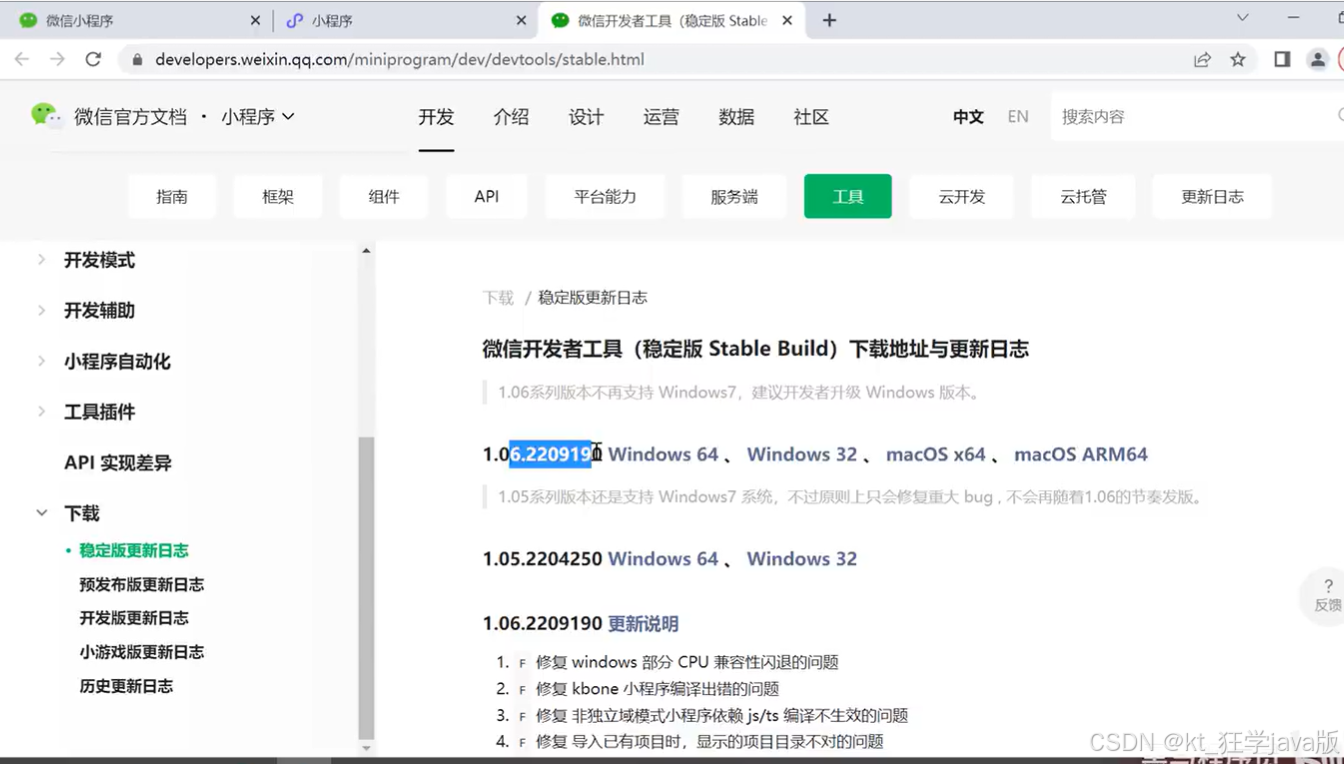Screen dimensions: 1344x764
Task: Open the 服务端 section
Action: pyautogui.click(x=734, y=196)
